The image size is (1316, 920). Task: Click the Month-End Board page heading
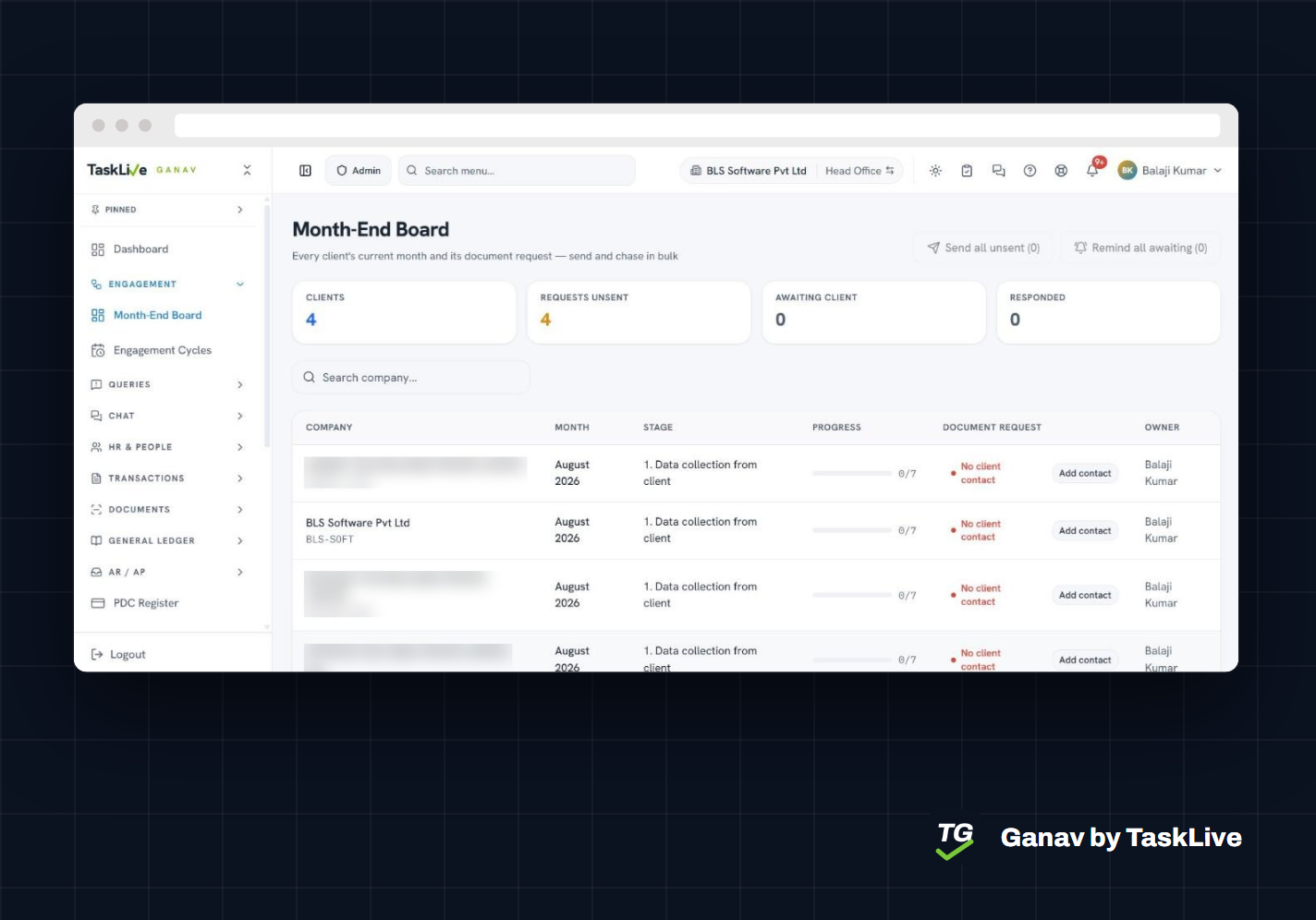[371, 229]
